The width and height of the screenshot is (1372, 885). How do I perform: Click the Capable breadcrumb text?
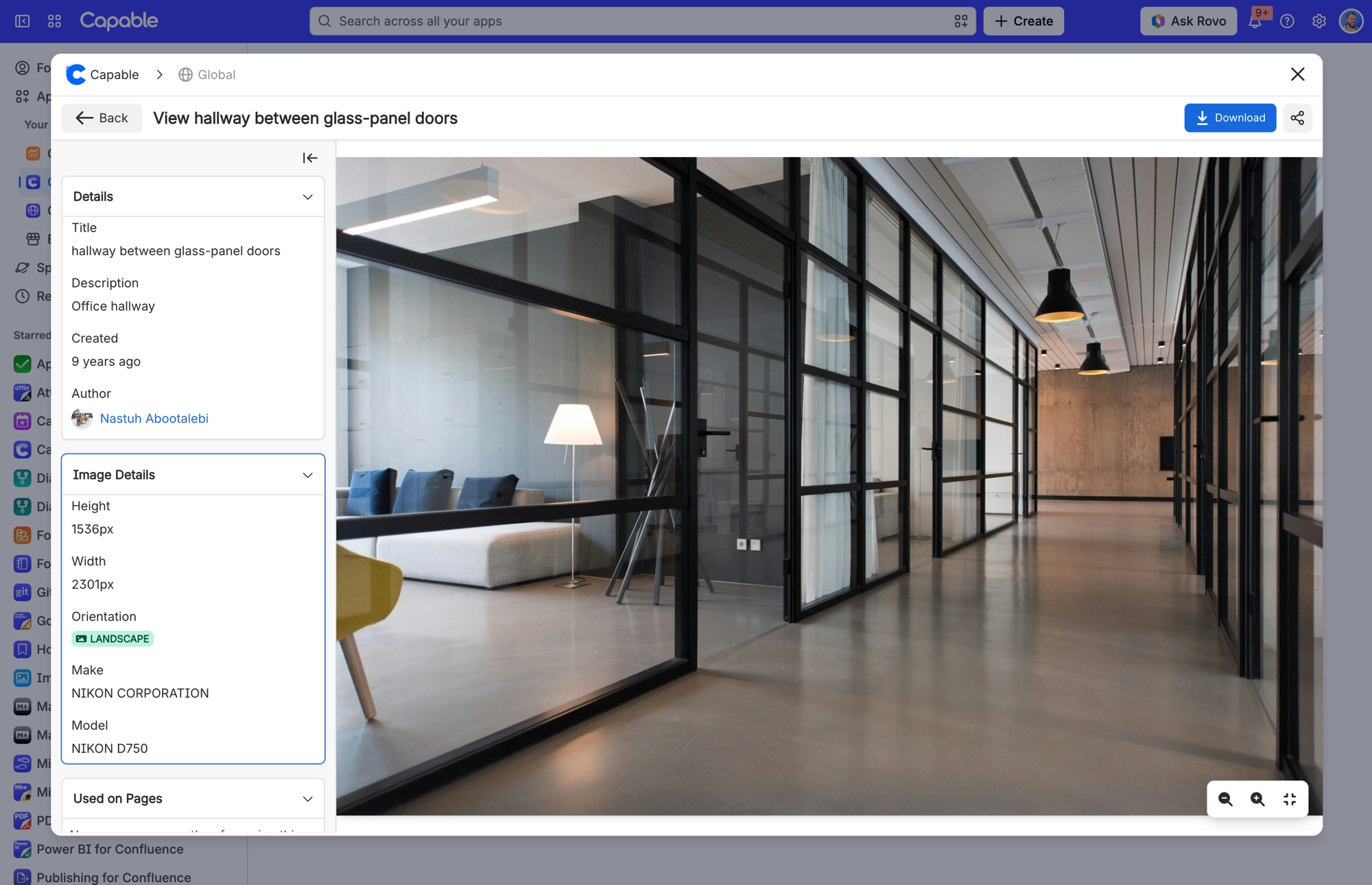point(115,75)
